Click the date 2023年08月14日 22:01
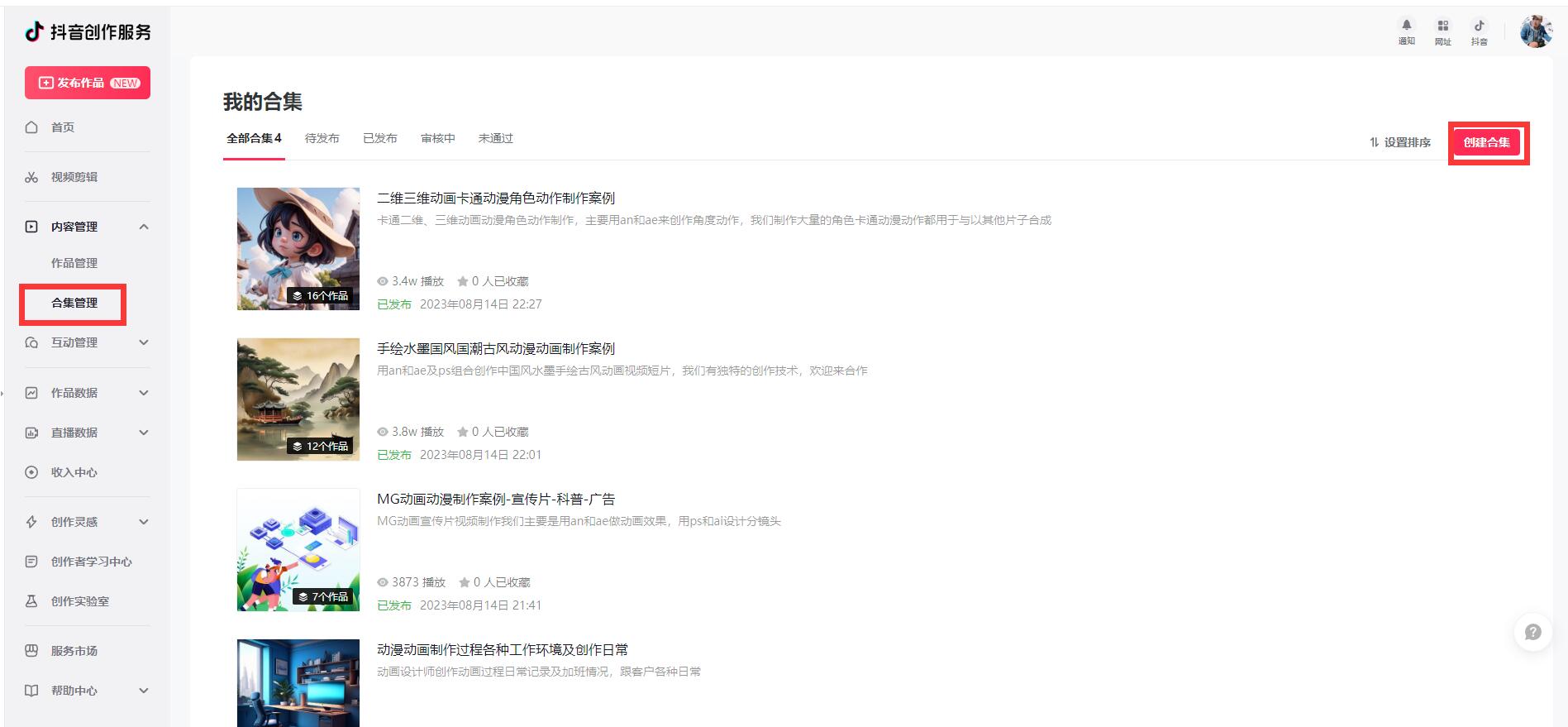Viewport: 1568px width, 727px height. tap(481, 455)
